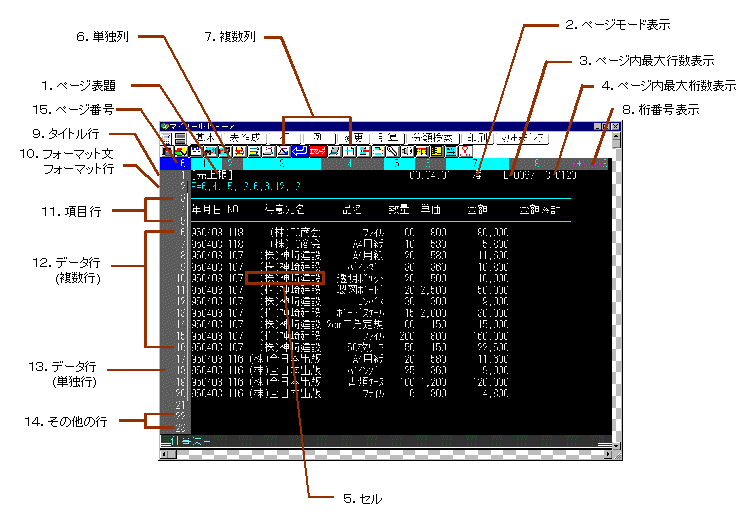Viewport: 752px width, 520px height.
Task: Click the horizontal scrollbar right arrow
Action: tap(608, 454)
